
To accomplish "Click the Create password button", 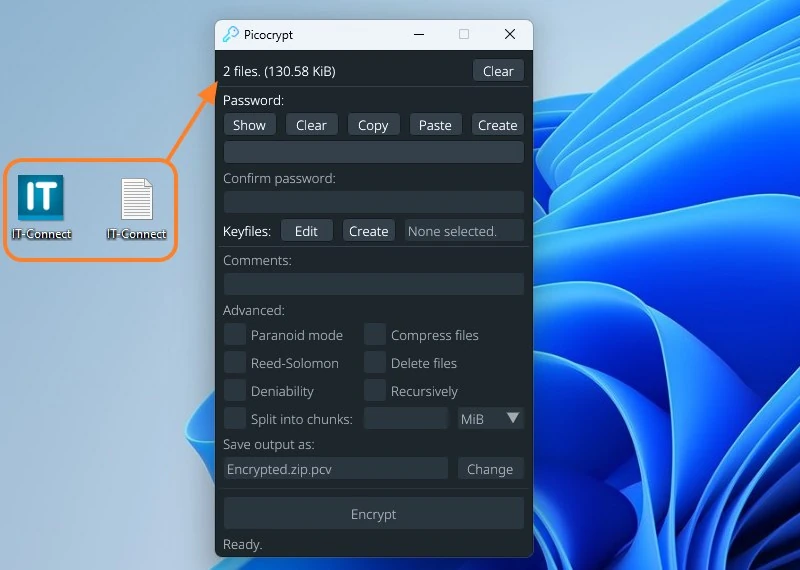I will 497,125.
